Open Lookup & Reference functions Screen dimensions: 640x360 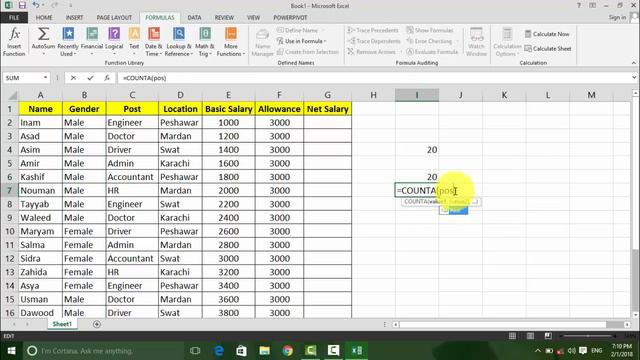(179, 42)
